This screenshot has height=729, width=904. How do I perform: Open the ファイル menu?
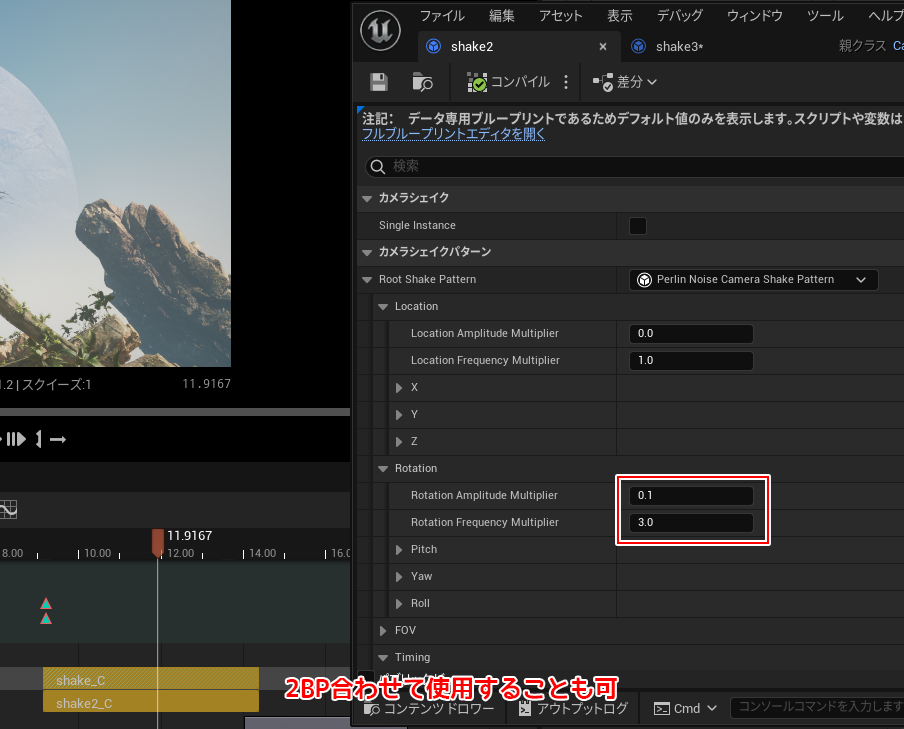pyautogui.click(x=441, y=16)
